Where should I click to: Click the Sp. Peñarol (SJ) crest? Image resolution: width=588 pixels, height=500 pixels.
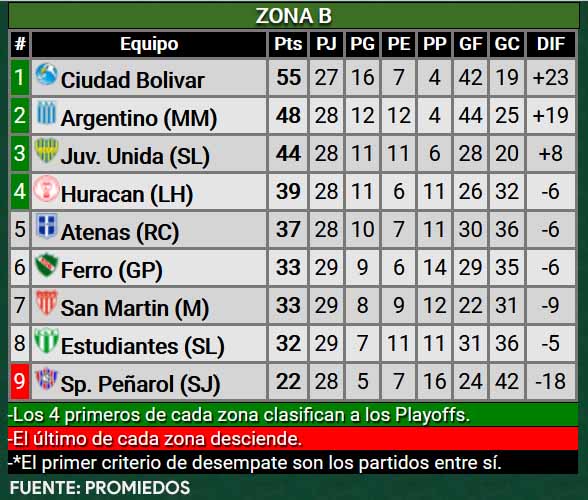46,379
